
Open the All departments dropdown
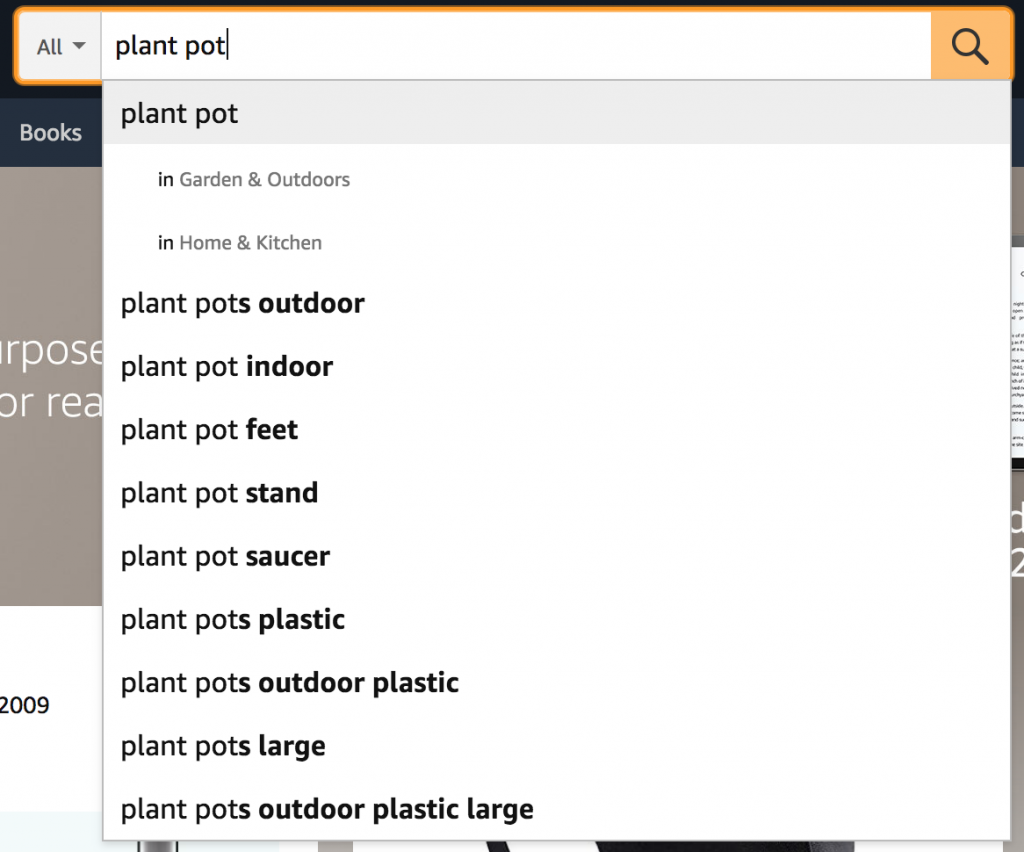coord(60,47)
